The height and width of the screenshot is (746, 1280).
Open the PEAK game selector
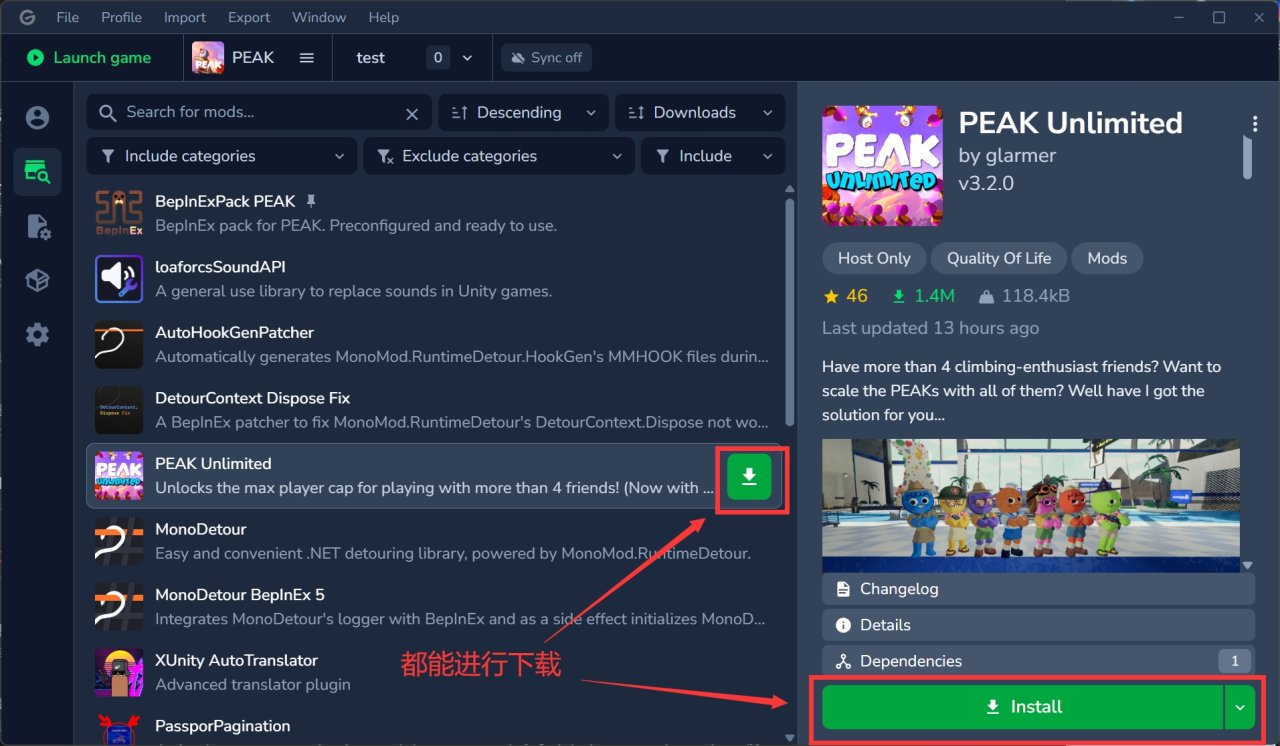click(x=254, y=58)
